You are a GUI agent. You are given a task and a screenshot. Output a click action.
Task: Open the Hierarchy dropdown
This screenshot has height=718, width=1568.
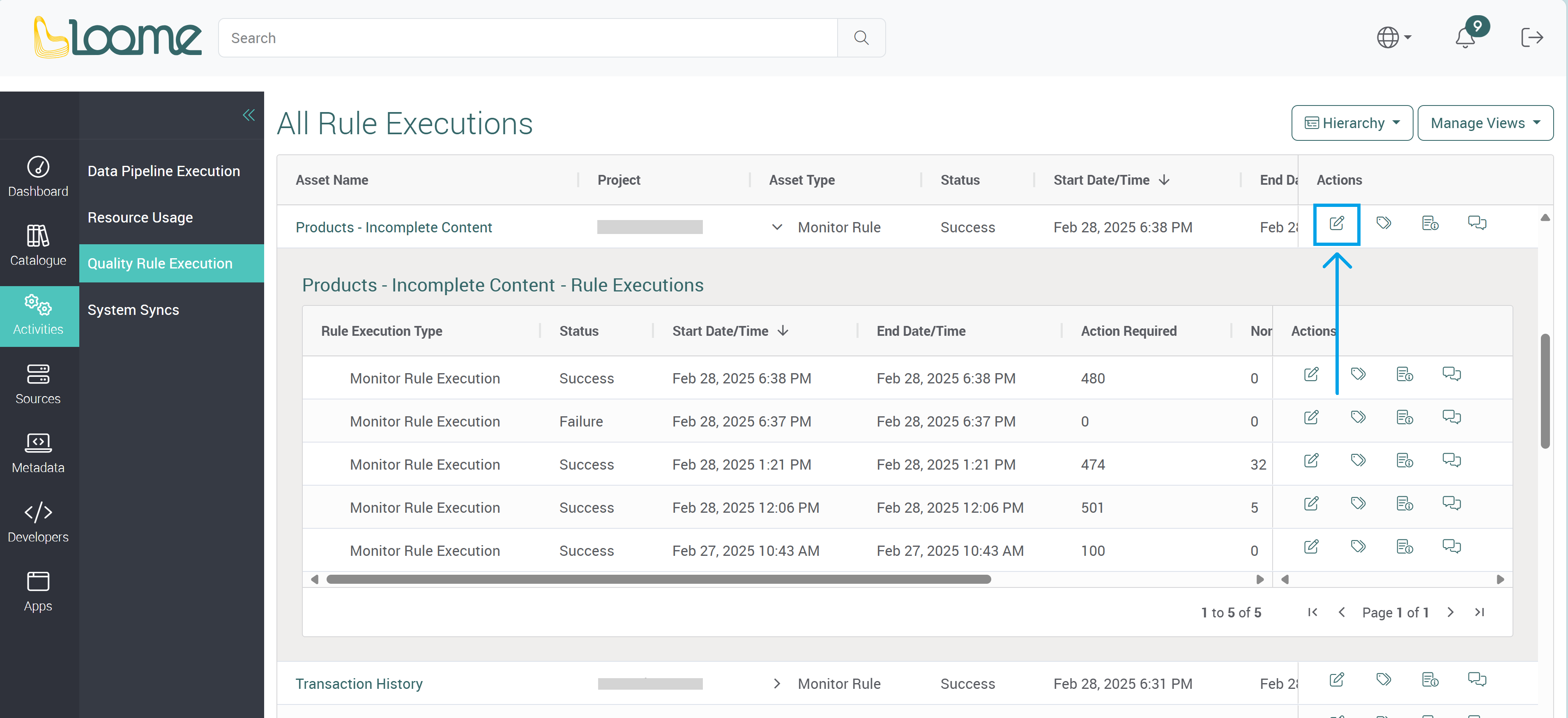pyautogui.click(x=1352, y=123)
